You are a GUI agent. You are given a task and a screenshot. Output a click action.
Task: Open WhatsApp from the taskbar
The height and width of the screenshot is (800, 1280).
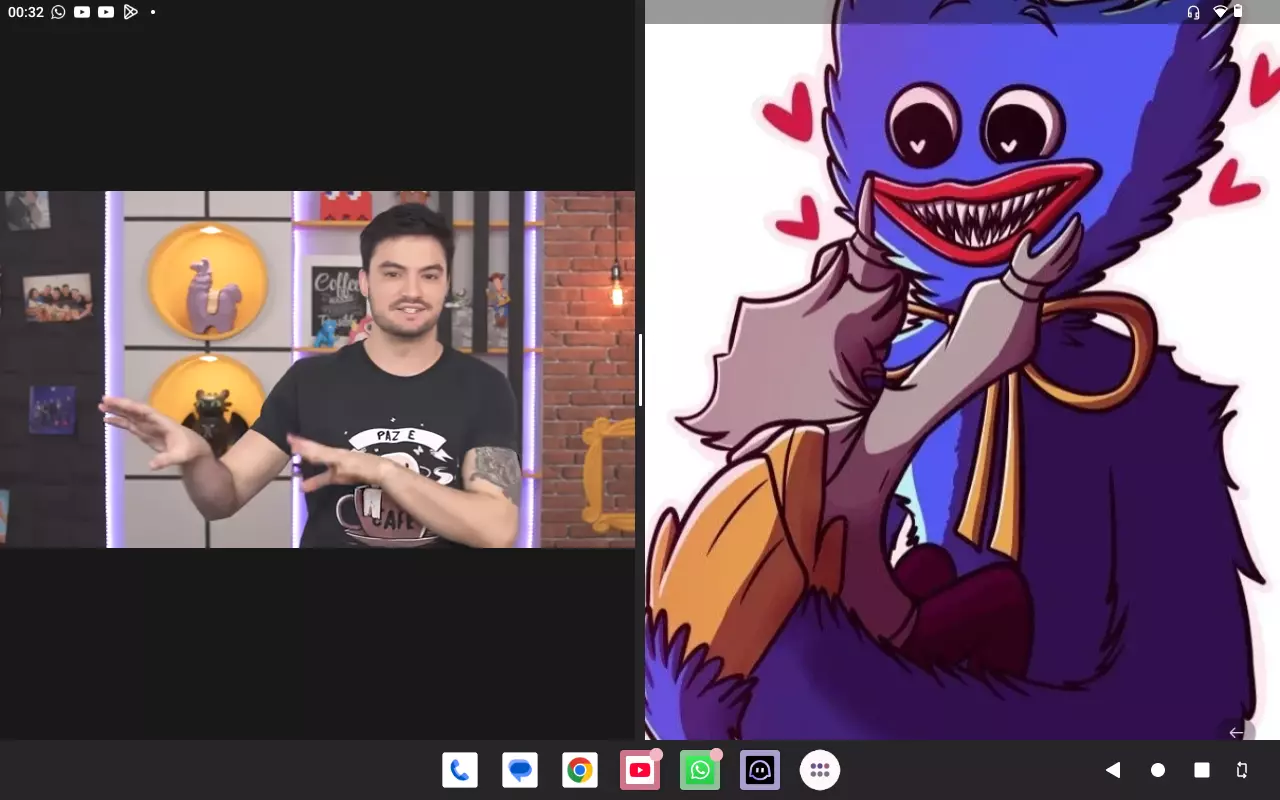coord(700,770)
